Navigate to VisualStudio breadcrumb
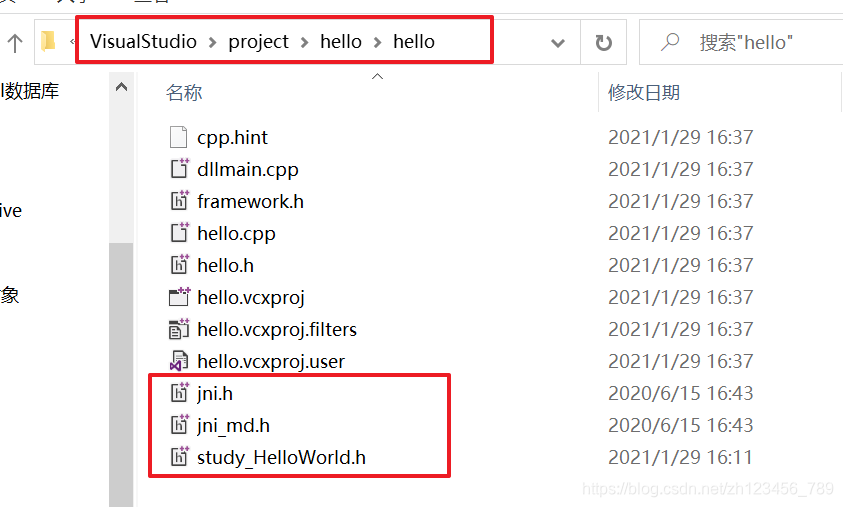Viewport: 843px width, 507px height. click(x=143, y=41)
